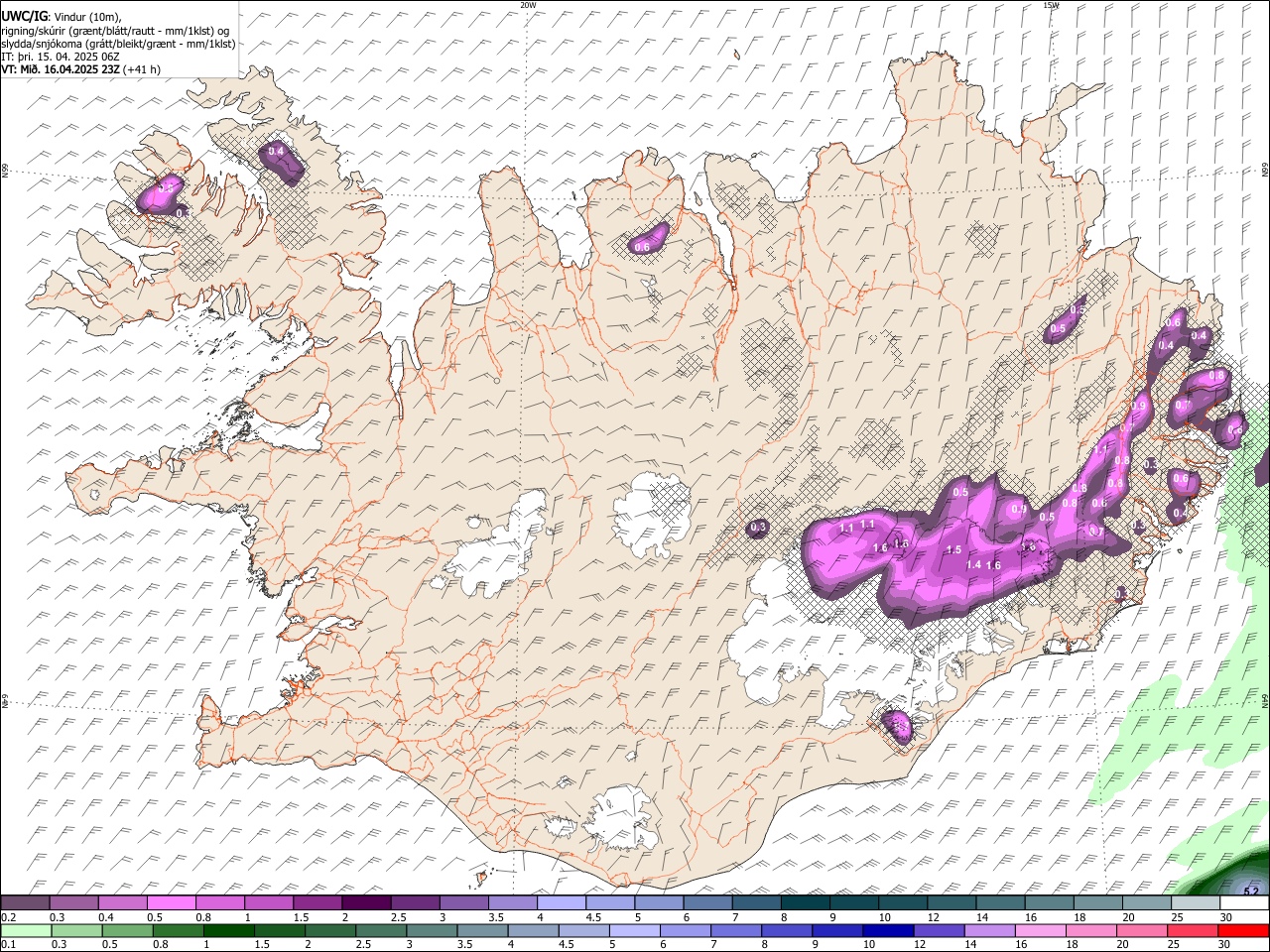Click lower legend green swatch starting at 0.3

[x=76, y=931]
